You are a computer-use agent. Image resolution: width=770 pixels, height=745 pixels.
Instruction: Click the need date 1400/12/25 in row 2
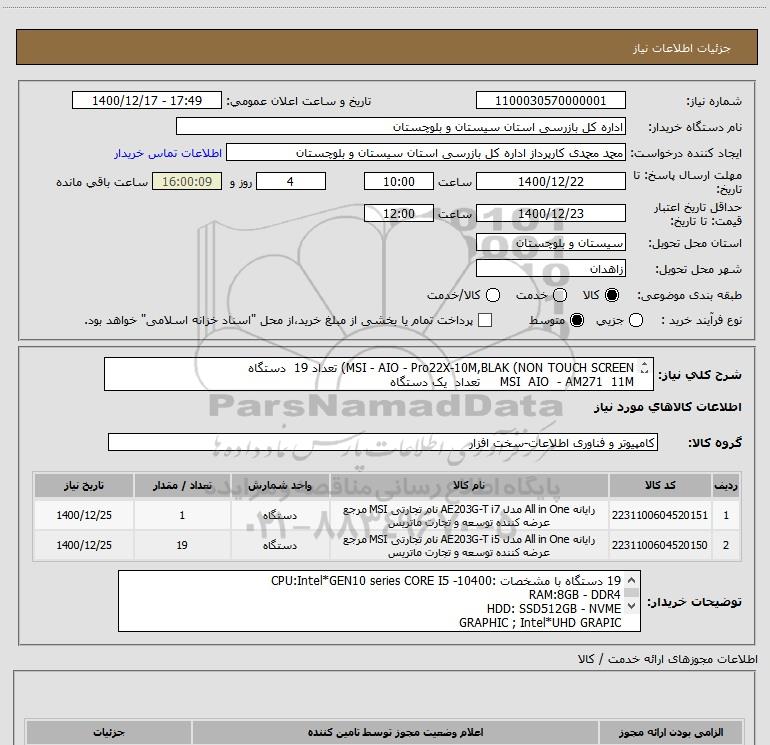pos(84,545)
